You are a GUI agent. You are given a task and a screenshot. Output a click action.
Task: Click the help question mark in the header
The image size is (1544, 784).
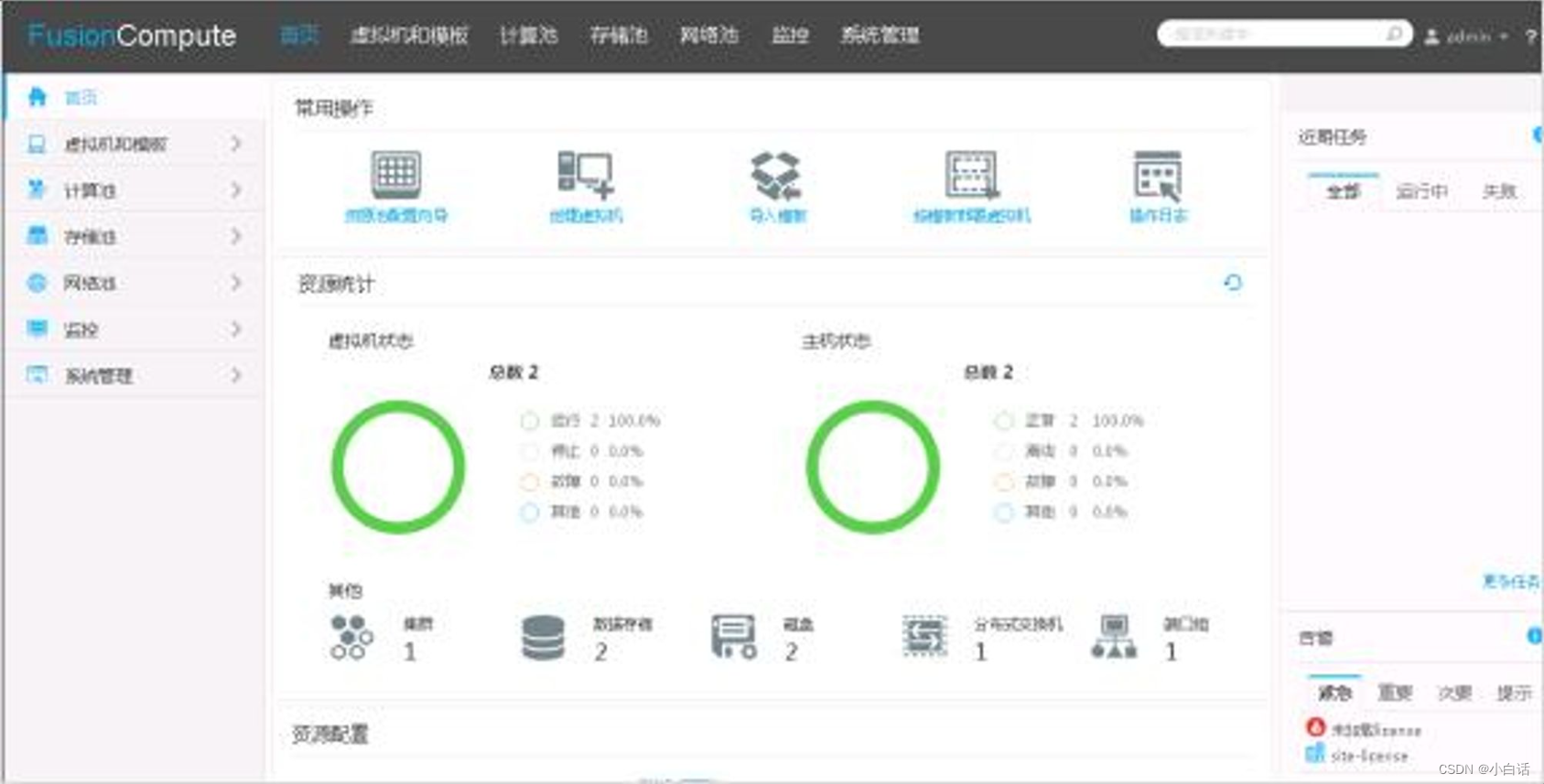coord(1531,37)
